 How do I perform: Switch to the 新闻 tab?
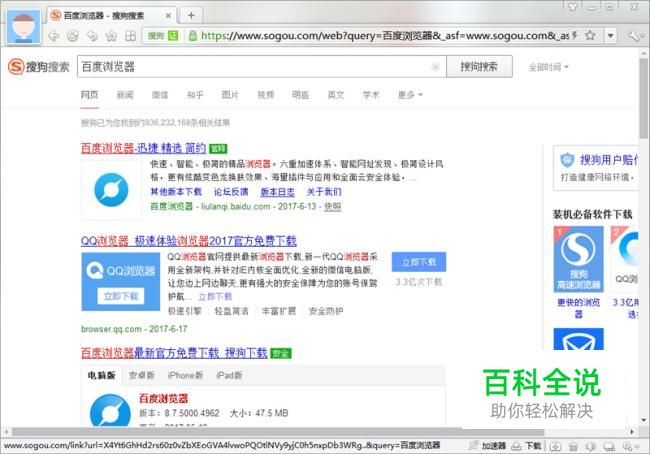[125, 95]
